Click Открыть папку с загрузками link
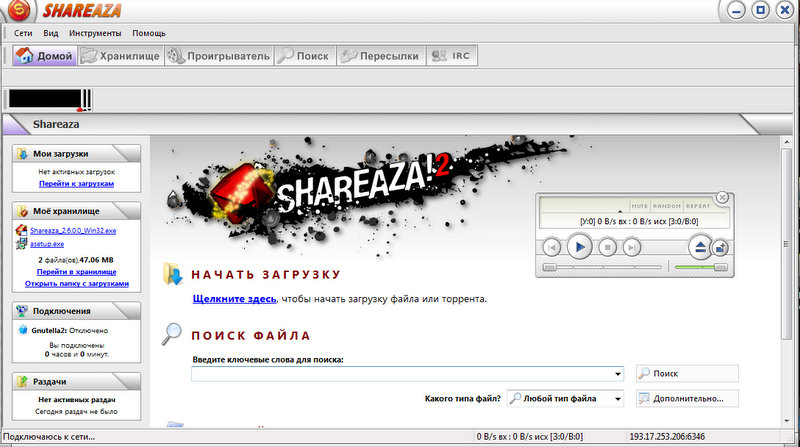 click(77, 284)
